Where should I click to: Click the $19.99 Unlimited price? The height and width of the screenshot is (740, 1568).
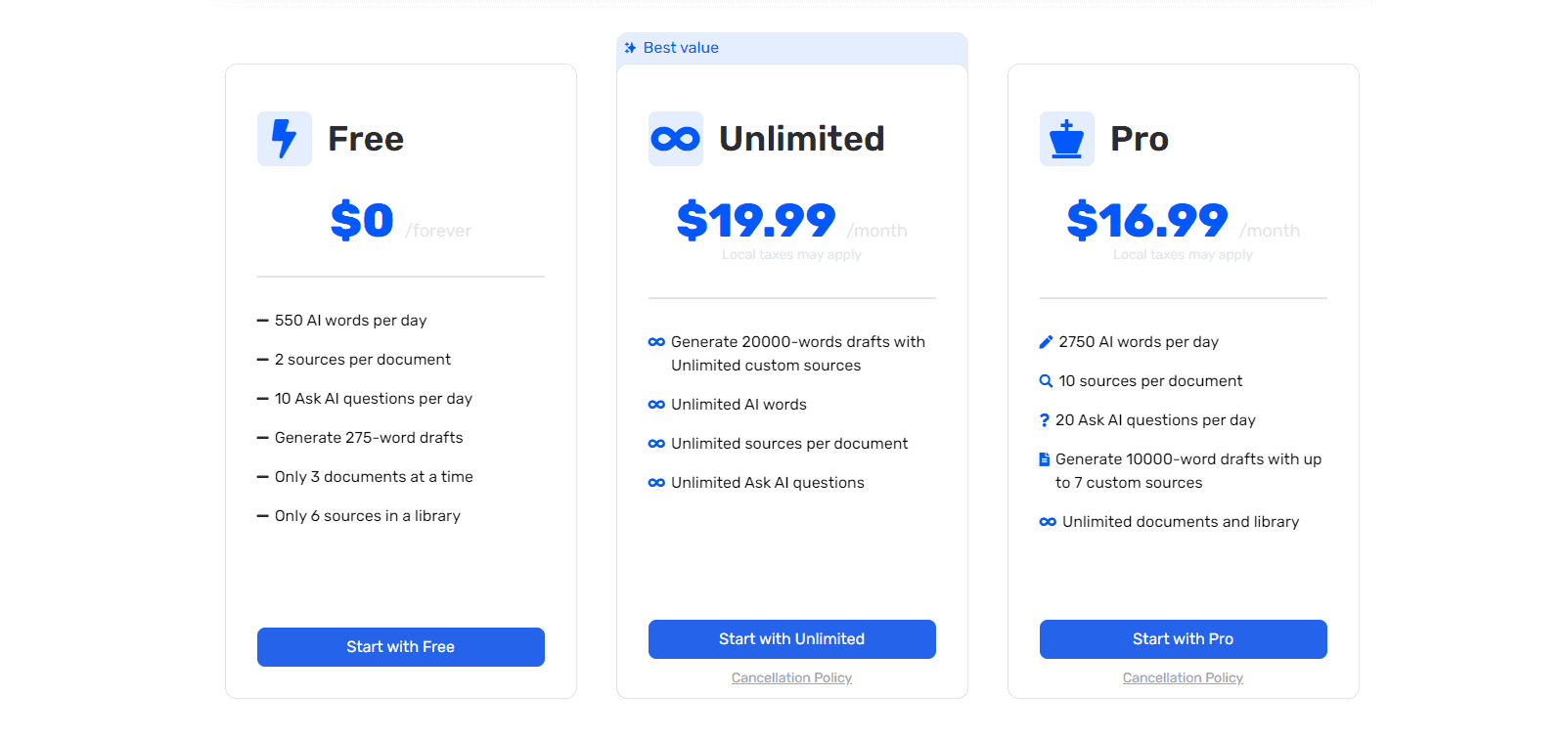click(x=756, y=220)
